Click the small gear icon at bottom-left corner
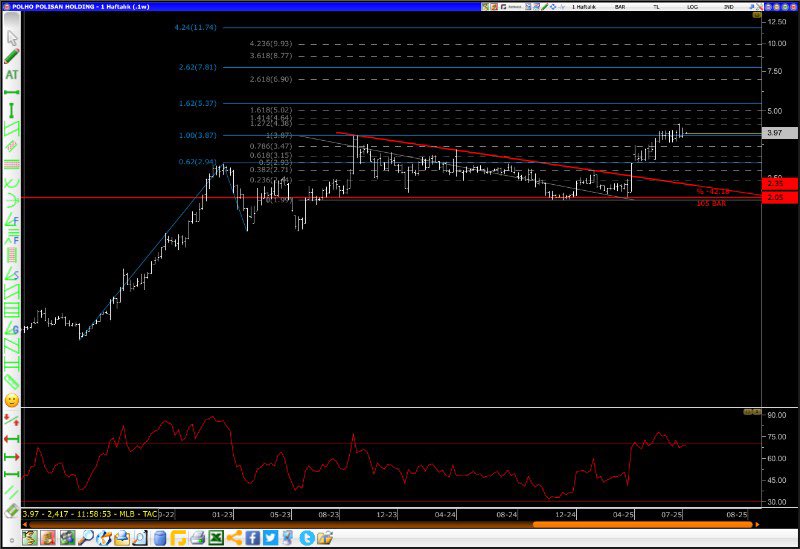The height and width of the screenshot is (549, 800). [x=12, y=540]
